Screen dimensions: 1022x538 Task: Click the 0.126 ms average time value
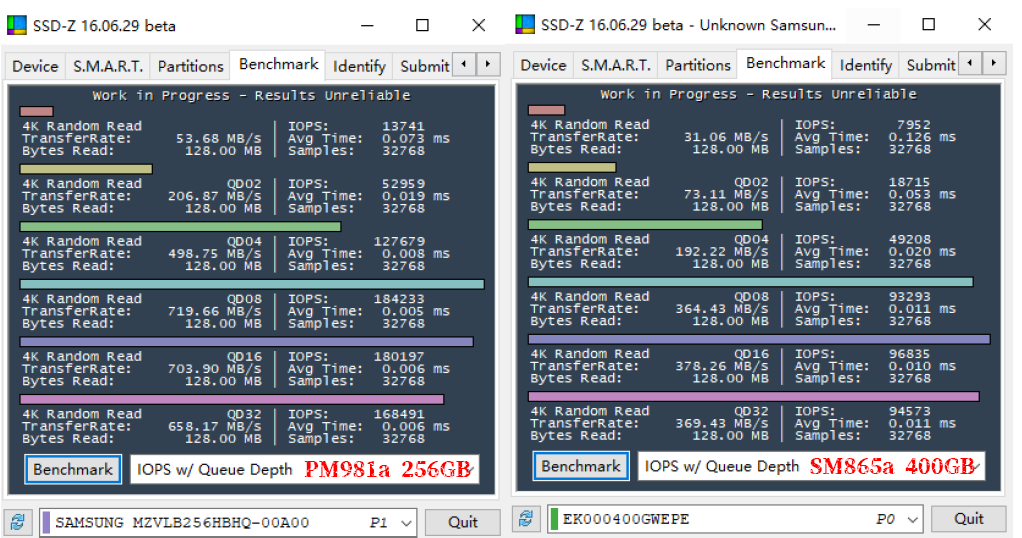pyautogui.click(x=922, y=137)
